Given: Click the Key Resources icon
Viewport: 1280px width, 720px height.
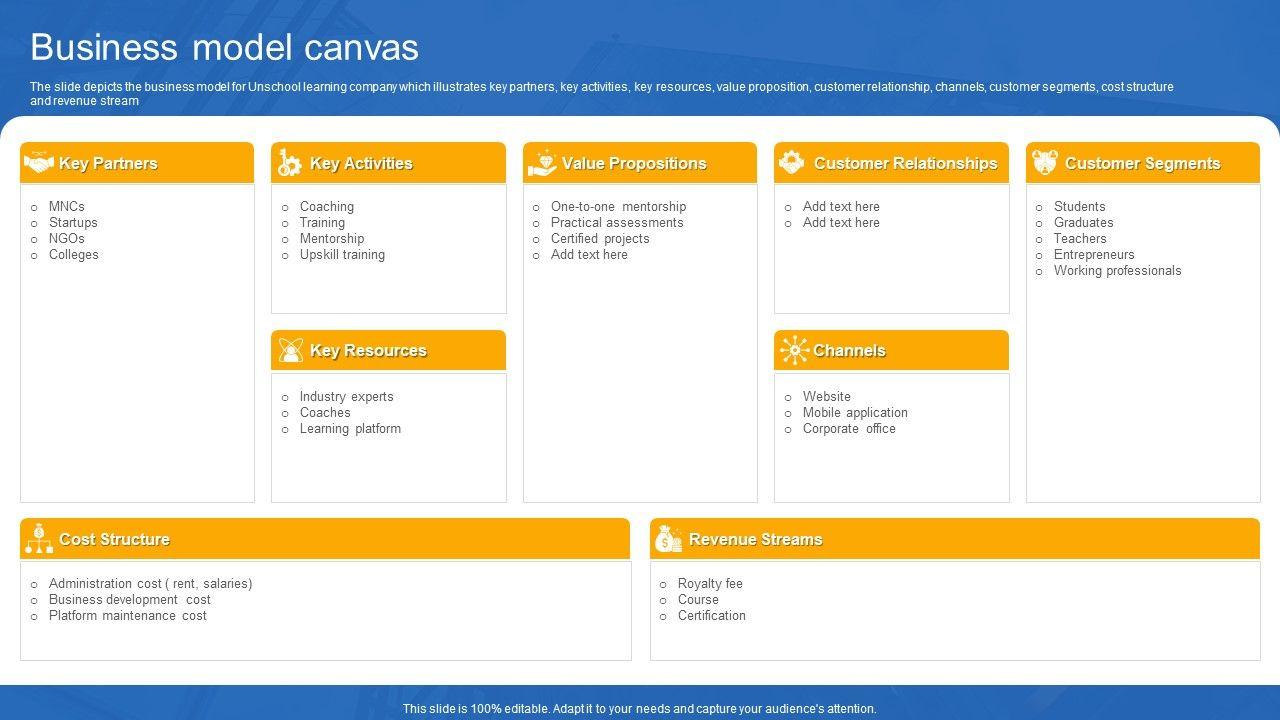Looking at the screenshot, I should pyautogui.click(x=290, y=350).
